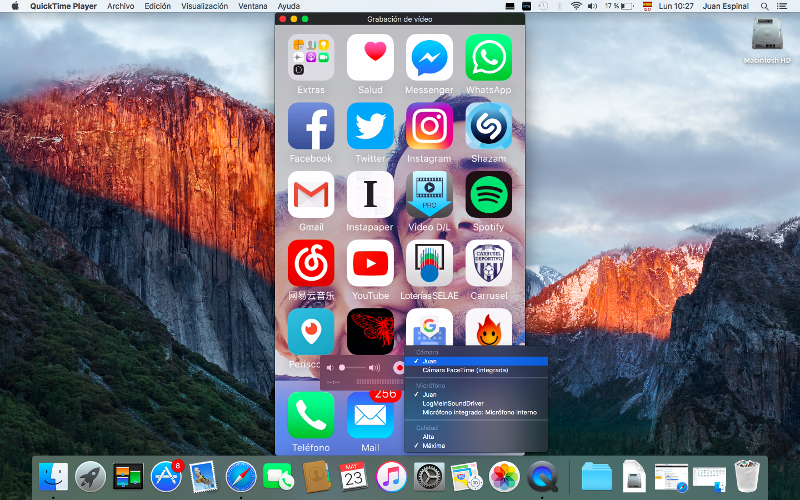
Task: Select Juan under Cámara
Action: click(476, 361)
